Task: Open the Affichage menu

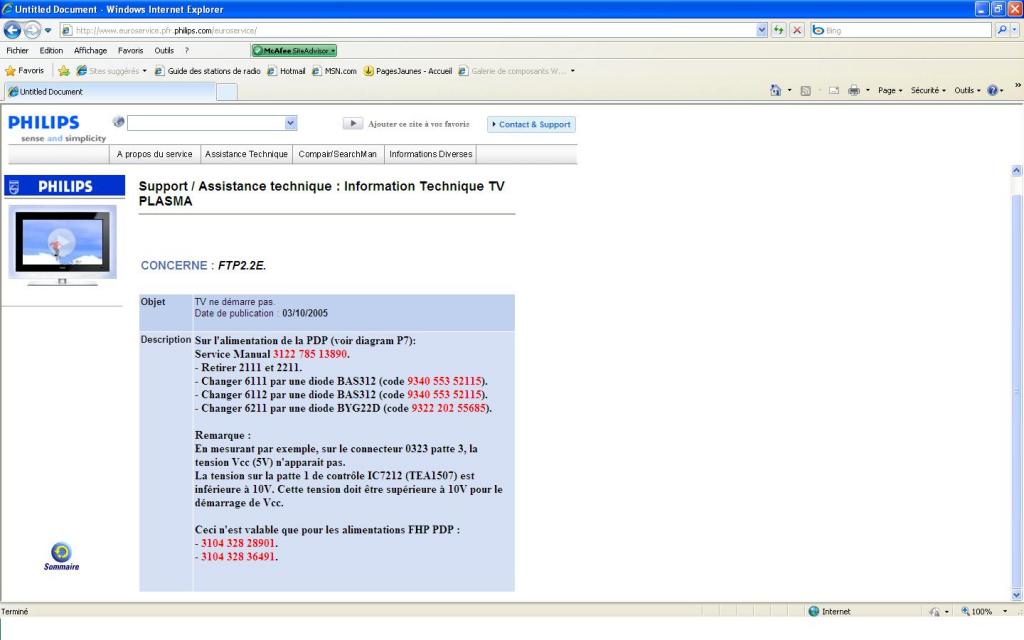Action: [x=90, y=50]
